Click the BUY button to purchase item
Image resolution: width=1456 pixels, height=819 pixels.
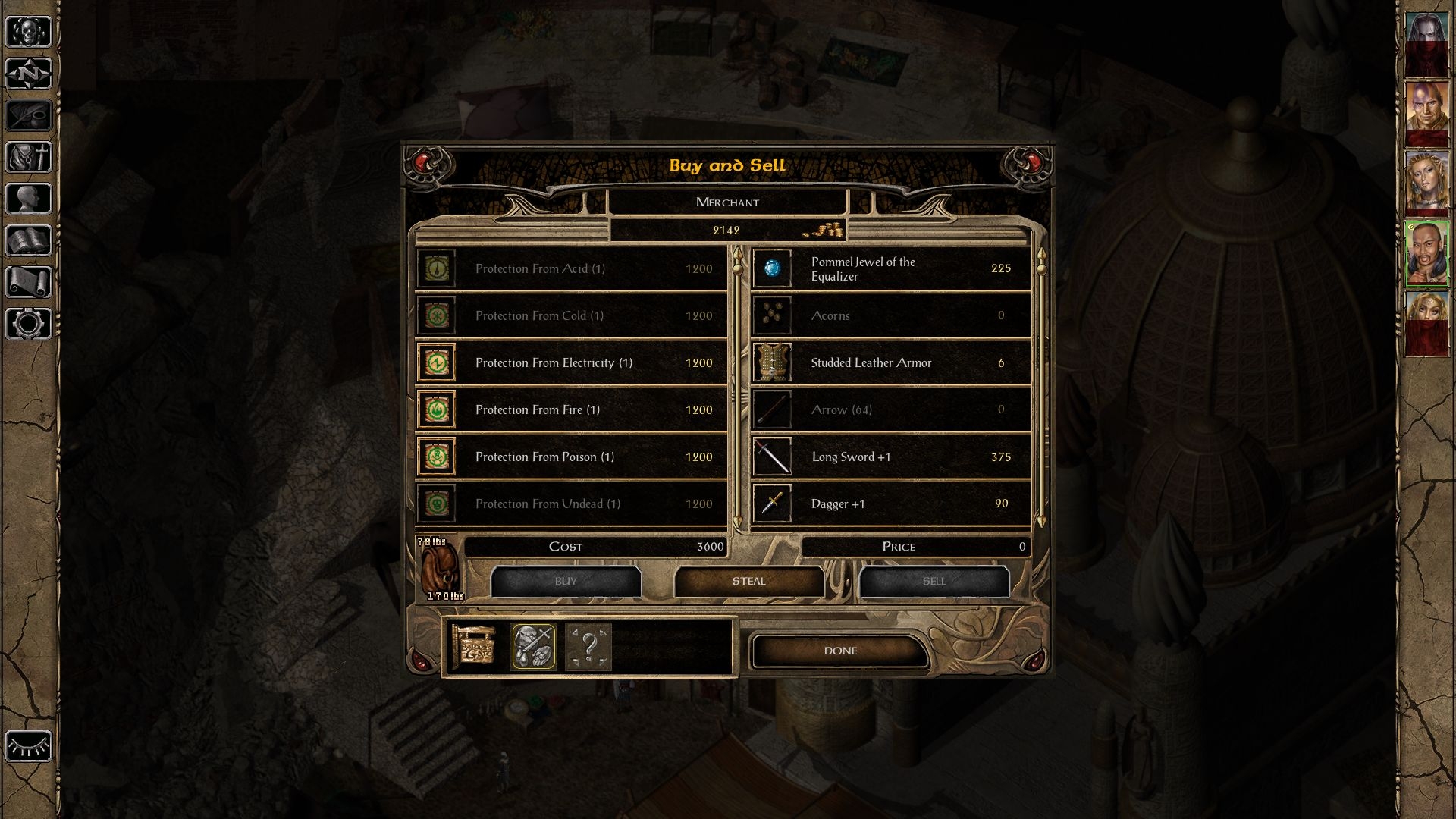[x=565, y=581]
